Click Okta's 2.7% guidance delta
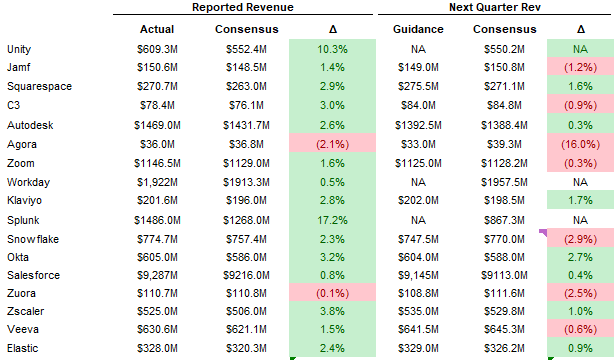614x360 pixels. click(580, 257)
